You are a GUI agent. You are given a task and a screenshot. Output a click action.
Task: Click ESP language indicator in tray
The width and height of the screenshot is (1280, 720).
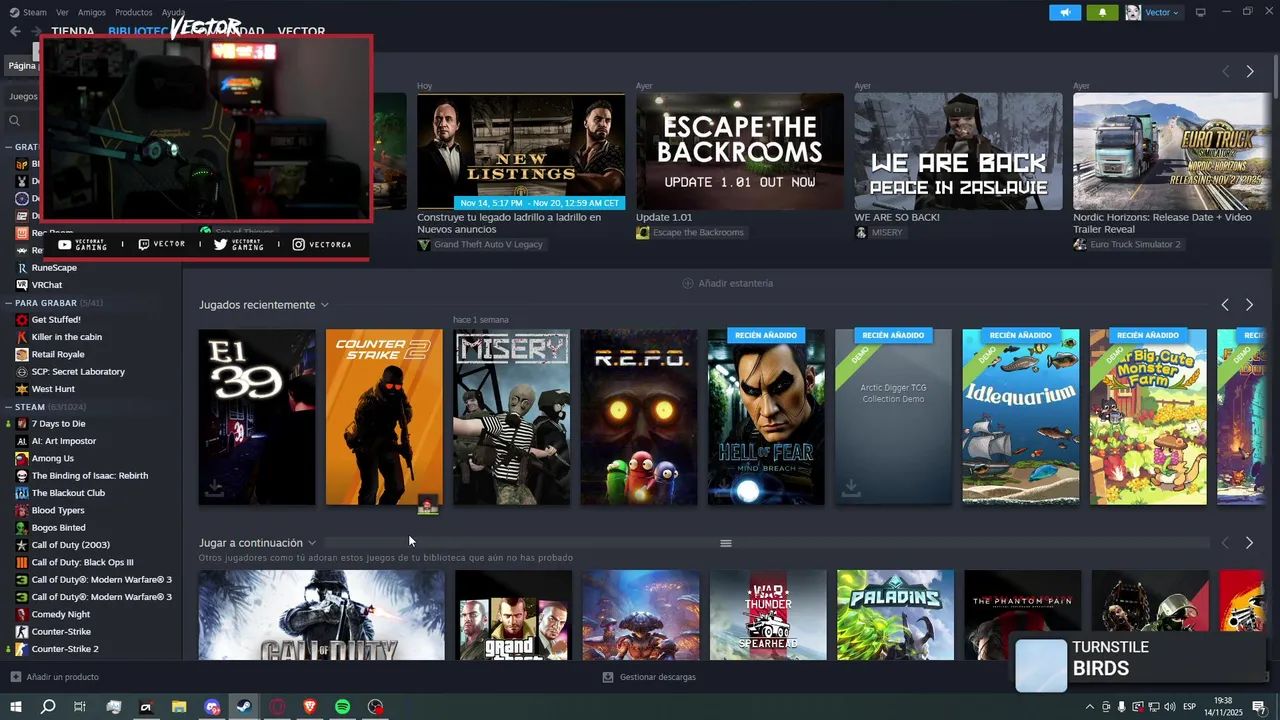(1189, 707)
